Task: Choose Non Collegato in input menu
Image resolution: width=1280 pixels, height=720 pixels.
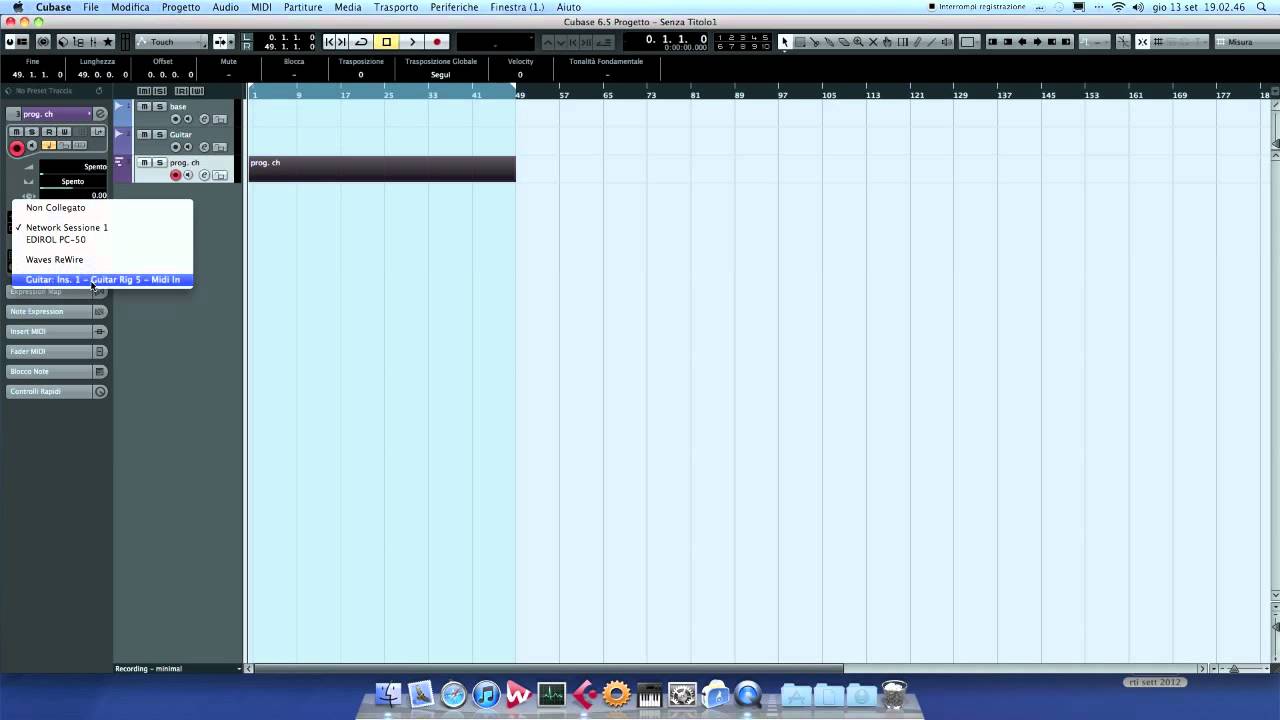Action: click(102, 208)
